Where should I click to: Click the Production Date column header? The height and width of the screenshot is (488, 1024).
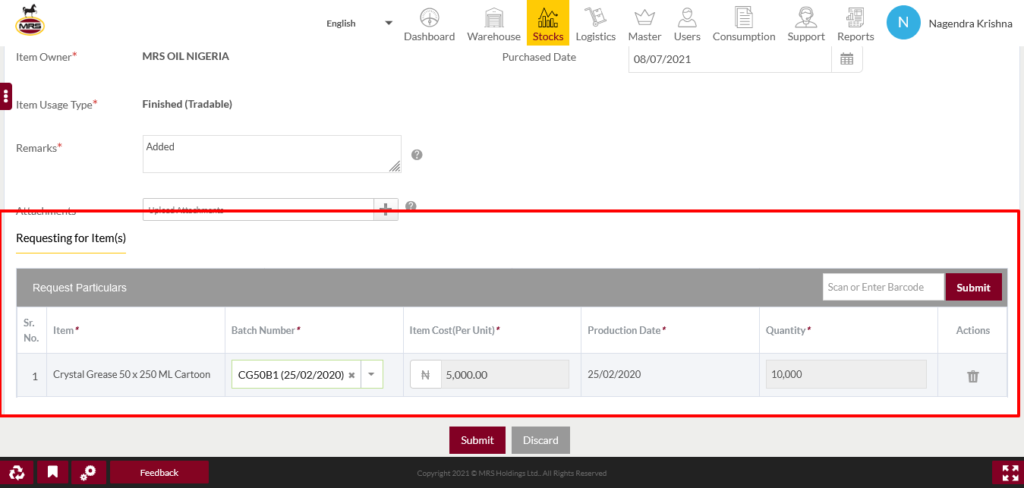pos(626,330)
